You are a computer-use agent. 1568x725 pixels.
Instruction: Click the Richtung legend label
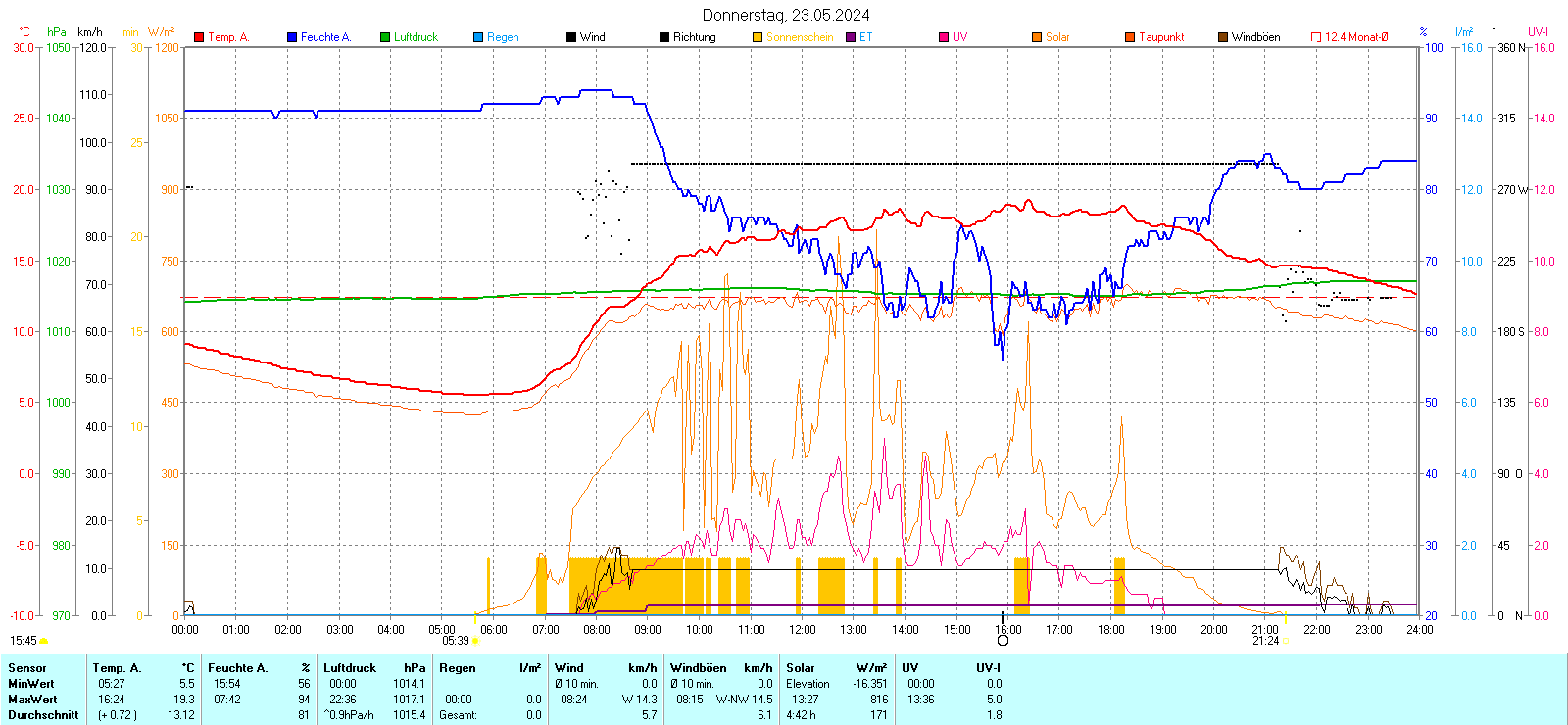694,37
